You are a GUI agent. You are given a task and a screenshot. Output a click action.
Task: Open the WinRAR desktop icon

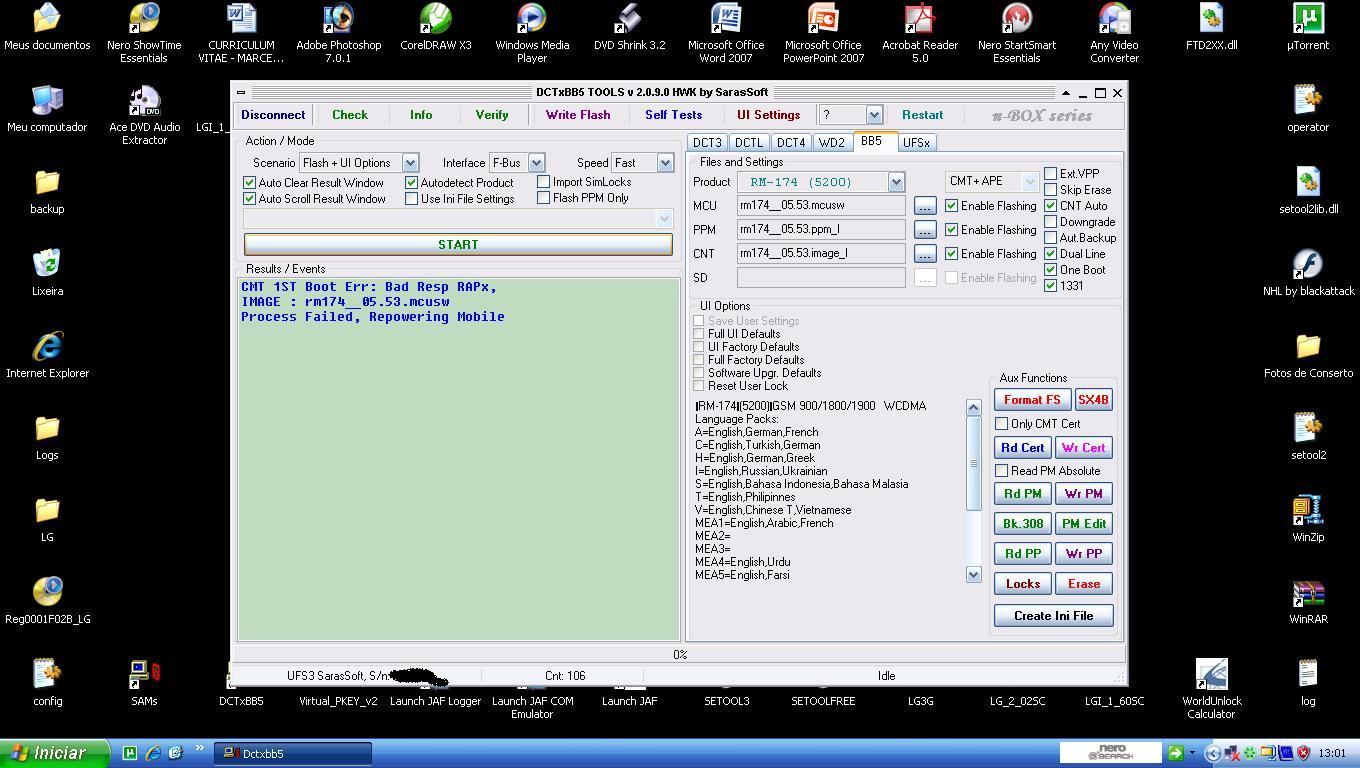pos(1308,601)
